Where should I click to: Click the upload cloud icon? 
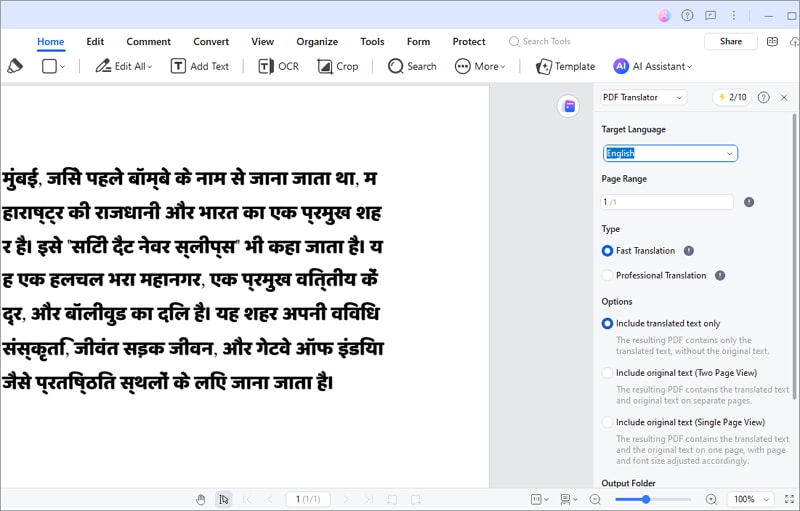coord(794,42)
